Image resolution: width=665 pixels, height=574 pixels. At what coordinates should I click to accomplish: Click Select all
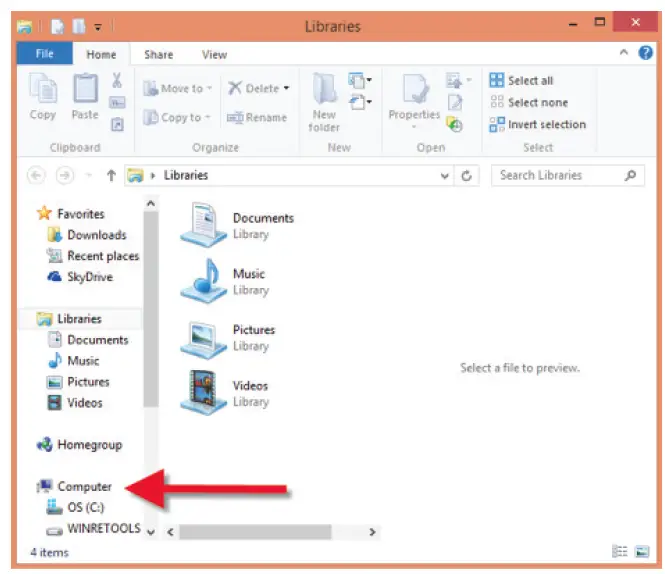point(522,80)
